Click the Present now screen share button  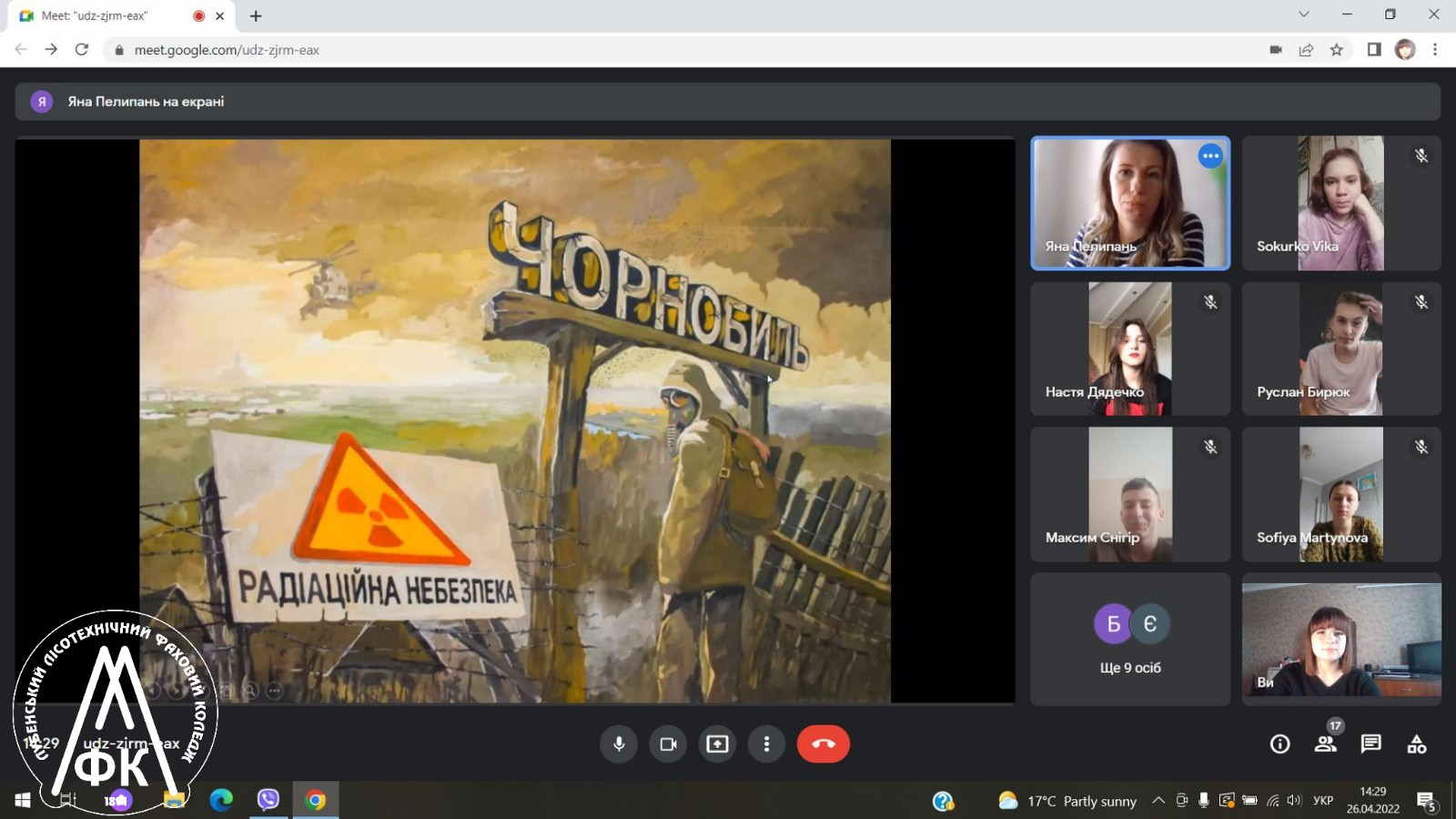[717, 744]
